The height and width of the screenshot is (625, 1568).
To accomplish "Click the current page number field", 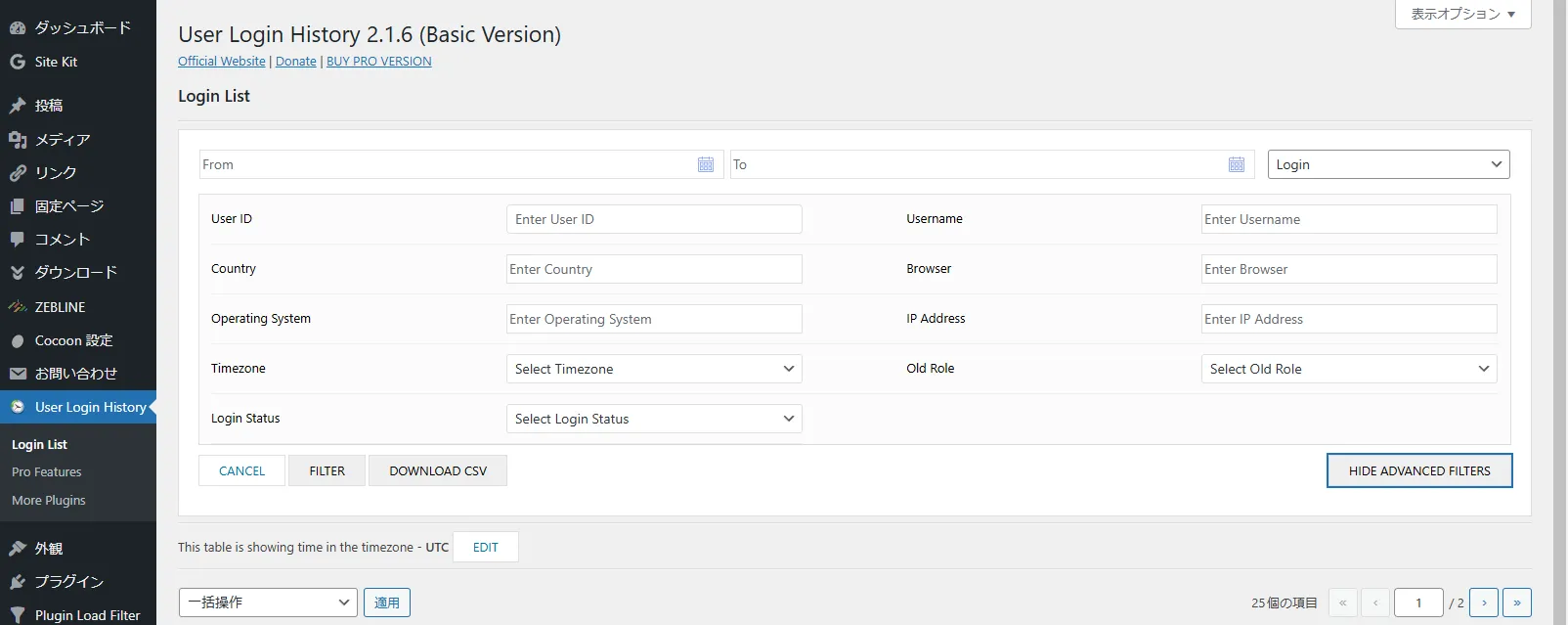I will 1418,603.
